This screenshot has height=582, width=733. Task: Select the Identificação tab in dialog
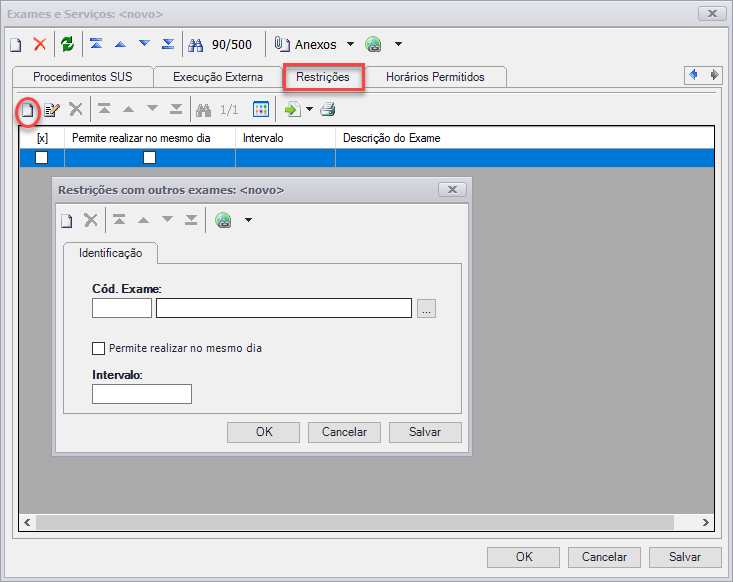[x=111, y=253]
